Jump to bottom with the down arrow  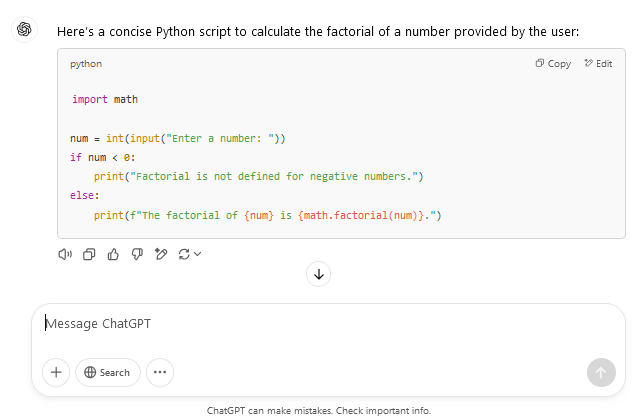pyautogui.click(x=319, y=273)
